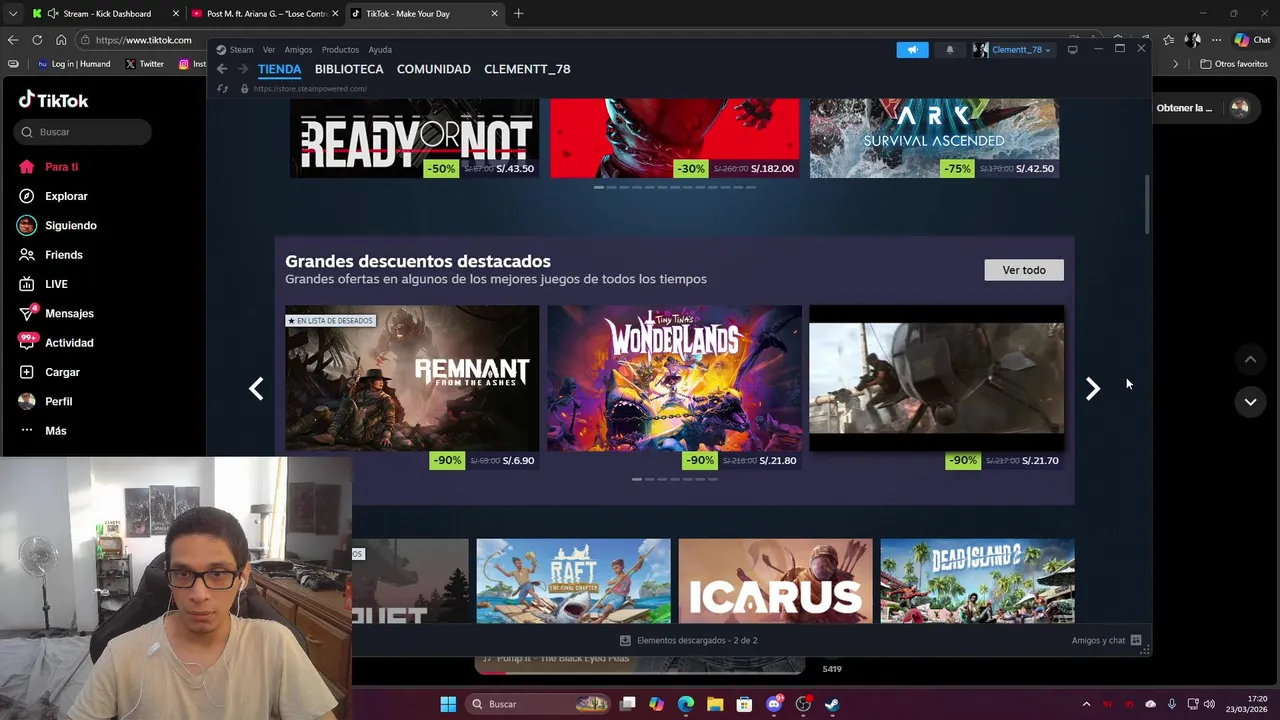Open Otros favoritos bookmarks folder
This screenshot has width=1280, height=720.
pyautogui.click(x=1234, y=64)
